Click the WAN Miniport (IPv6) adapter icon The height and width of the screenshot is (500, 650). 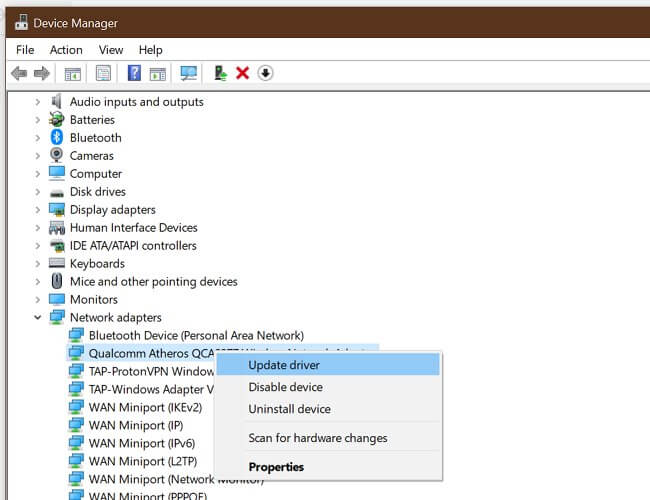[x=76, y=442]
